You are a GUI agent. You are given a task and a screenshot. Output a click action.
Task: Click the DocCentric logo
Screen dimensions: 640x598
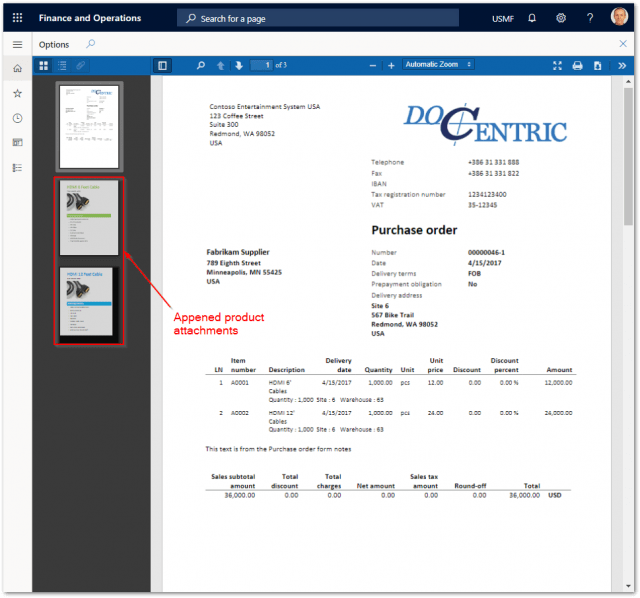point(485,124)
